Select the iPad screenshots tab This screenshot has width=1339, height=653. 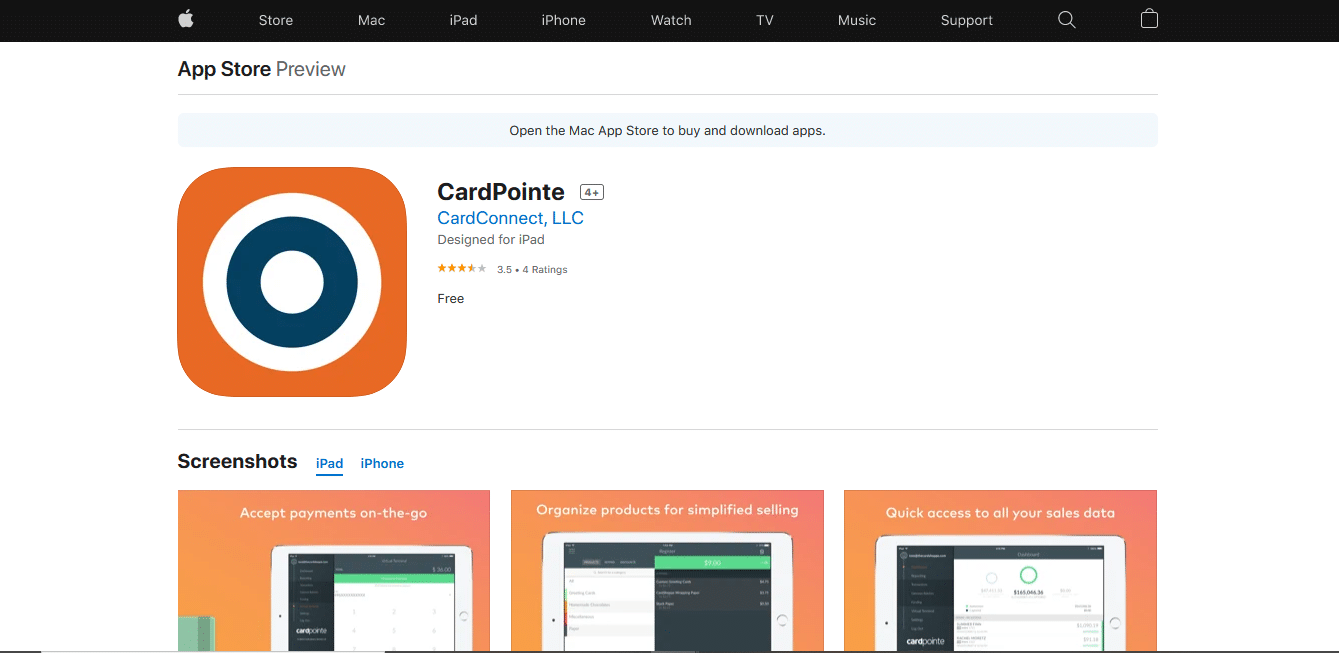pyautogui.click(x=329, y=463)
